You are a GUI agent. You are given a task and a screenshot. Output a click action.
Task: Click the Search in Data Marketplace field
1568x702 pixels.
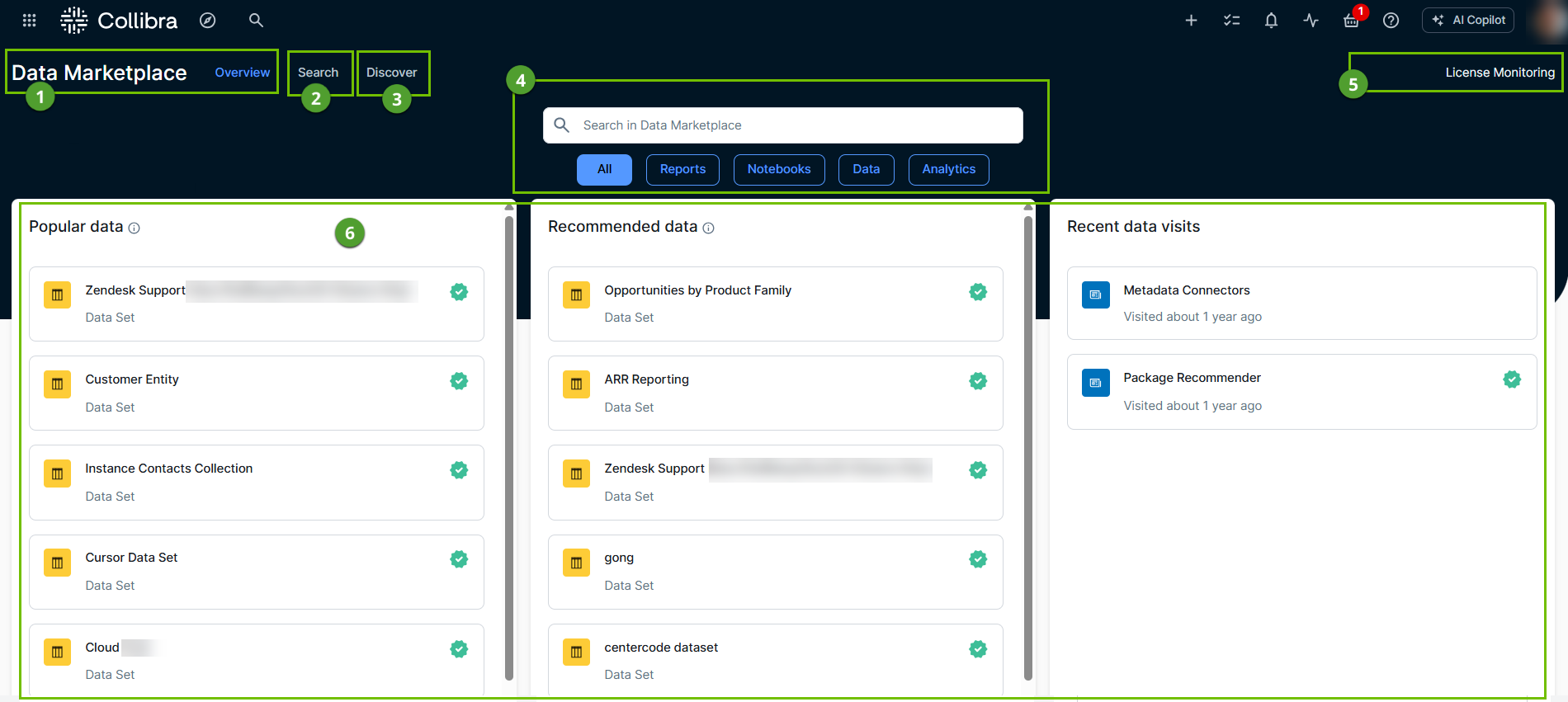click(782, 125)
